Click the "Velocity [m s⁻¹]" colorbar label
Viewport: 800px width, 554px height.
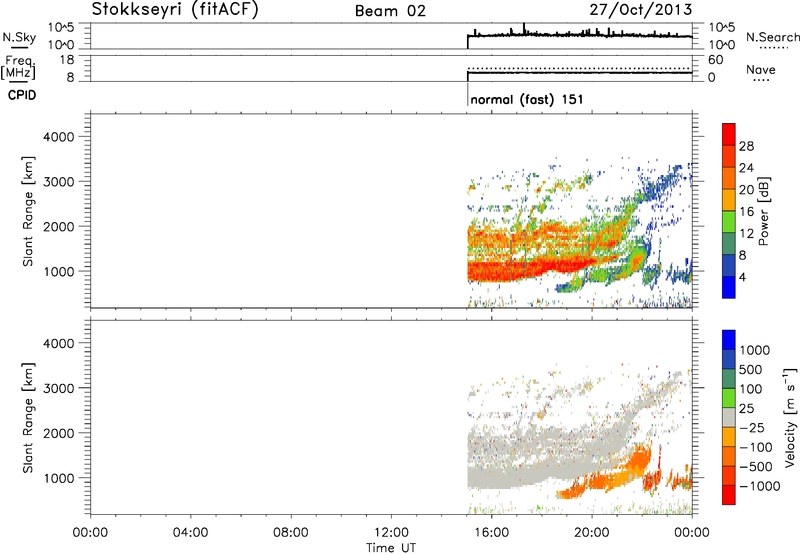(790, 417)
